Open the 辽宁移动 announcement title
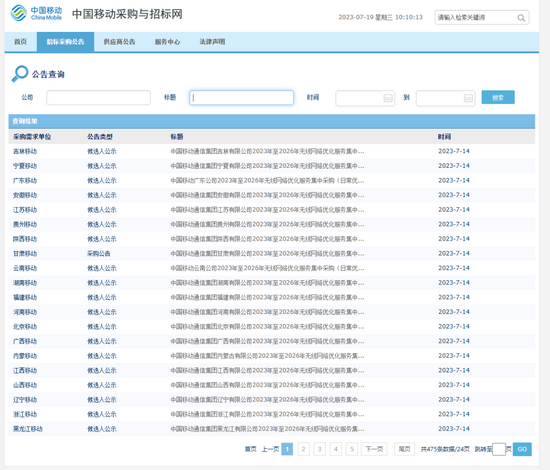The height and width of the screenshot is (470, 550). click(267, 400)
